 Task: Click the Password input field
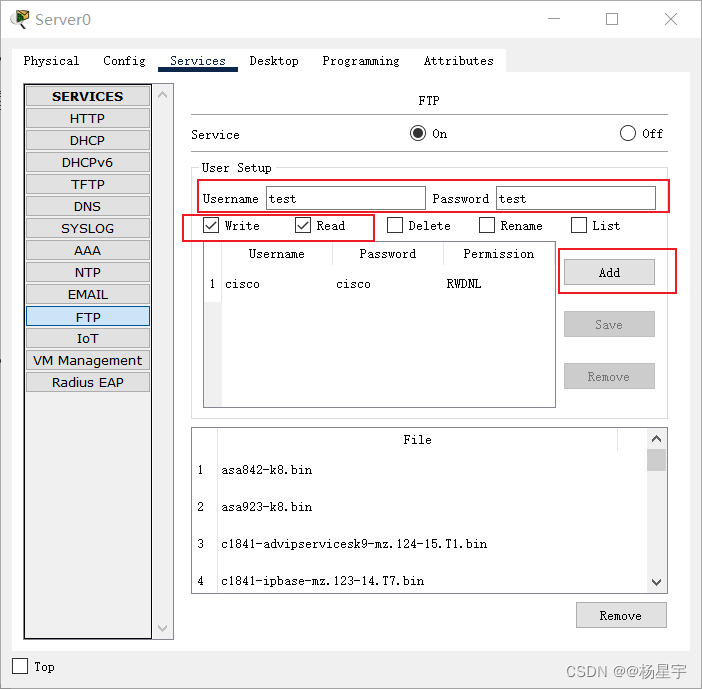576,198
